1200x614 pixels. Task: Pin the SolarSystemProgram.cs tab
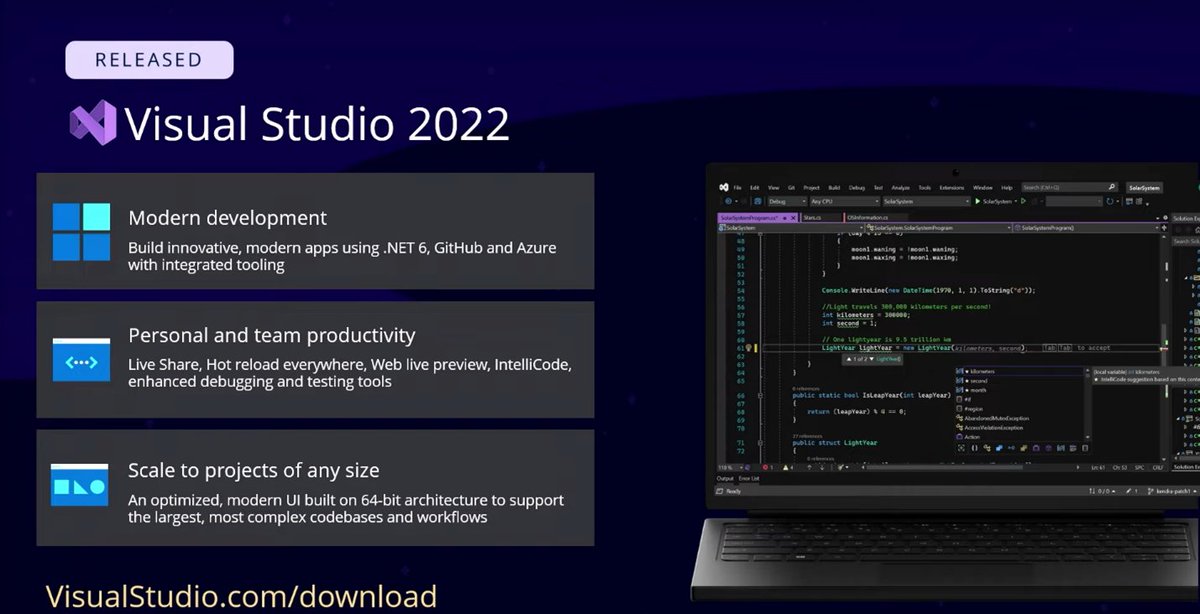[785, 217]
